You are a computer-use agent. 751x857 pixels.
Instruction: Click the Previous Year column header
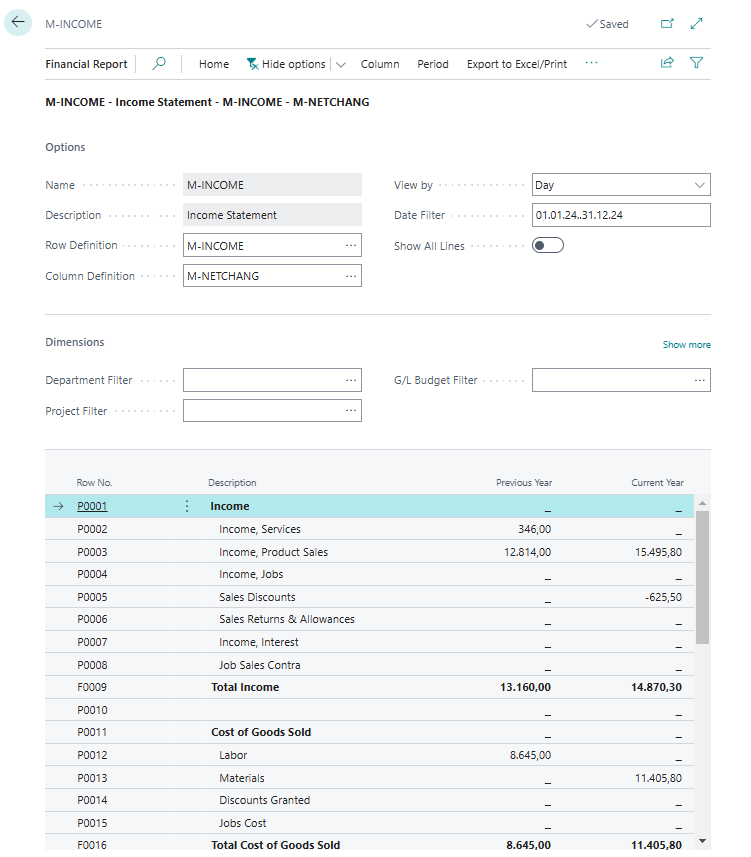pos(524,483)
